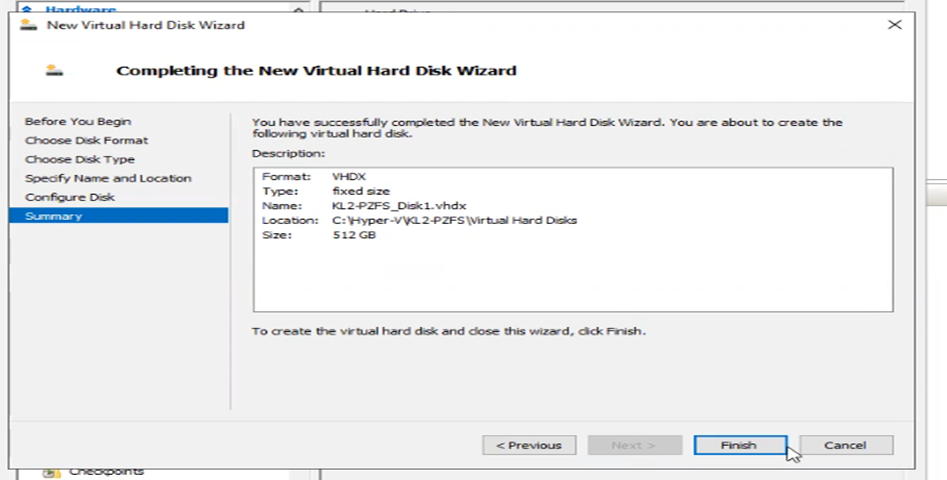Finish creating the virtual hard disk
This screenshot has height=480, width=947.
tap(740, 445)
